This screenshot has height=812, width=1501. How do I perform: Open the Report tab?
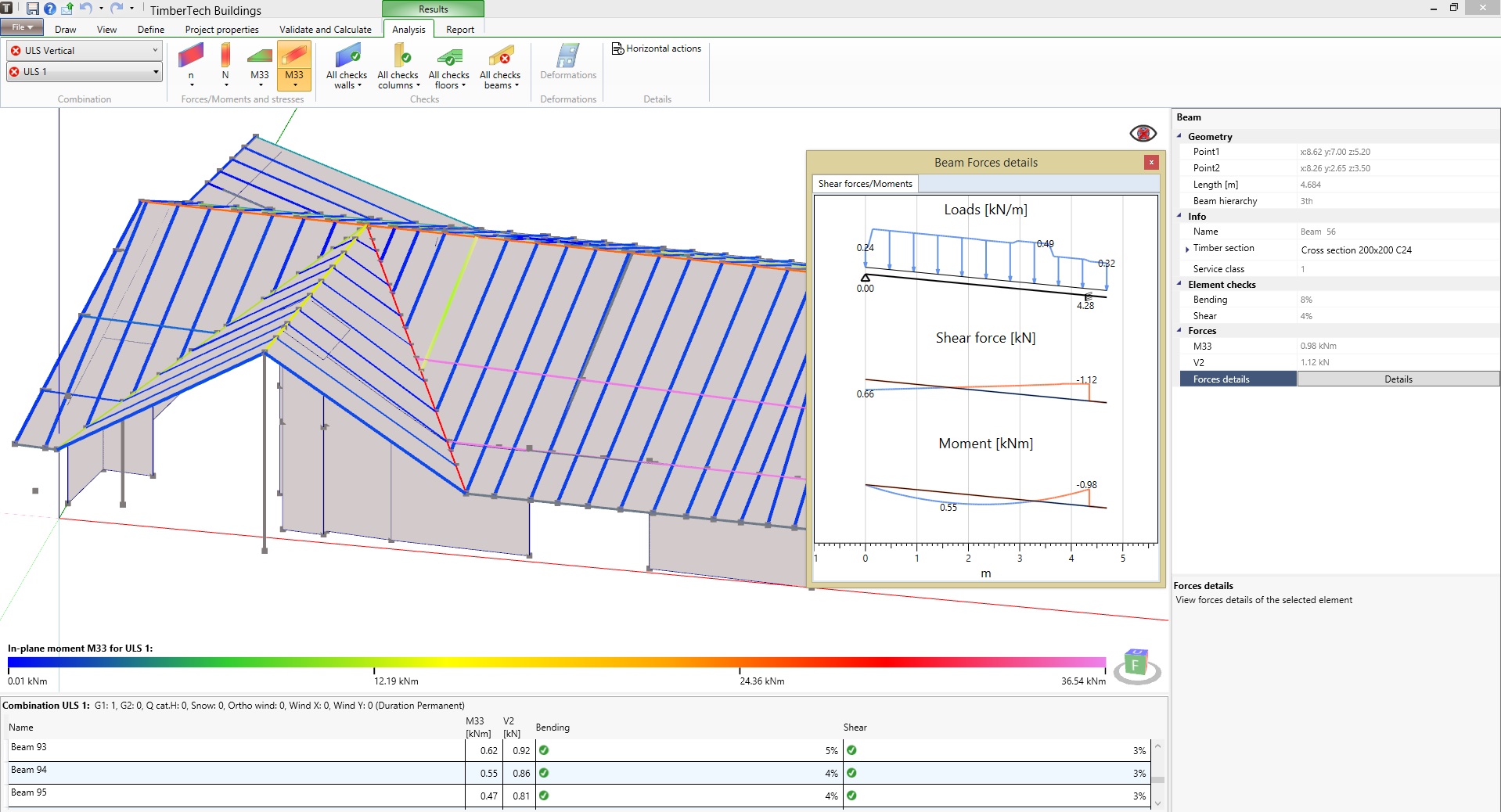[x=460, y=30]
